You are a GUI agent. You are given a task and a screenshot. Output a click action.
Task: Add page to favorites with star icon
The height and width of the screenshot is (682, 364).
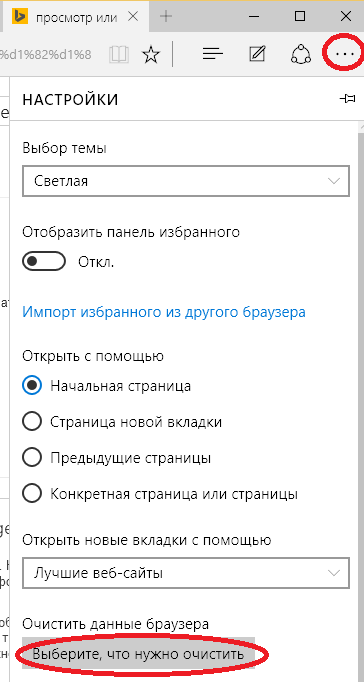pos(151,54)
